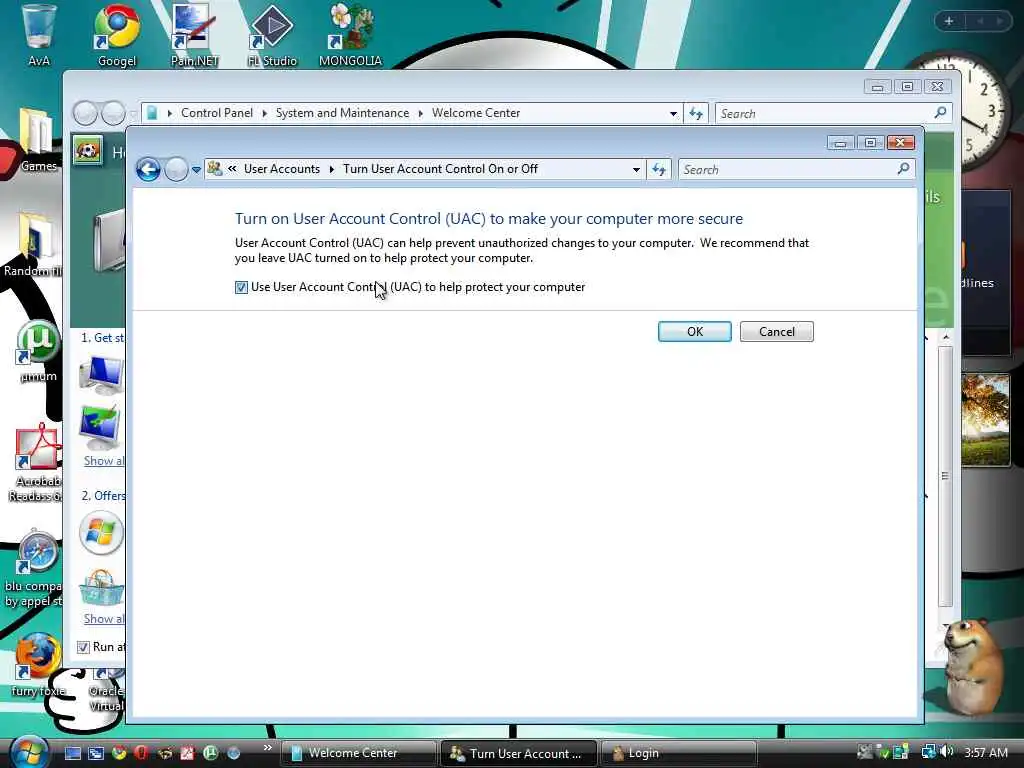Click the blue Back arrow in UAC window
The width and height of the screenshot is (1024, 768).
(148, 170)
